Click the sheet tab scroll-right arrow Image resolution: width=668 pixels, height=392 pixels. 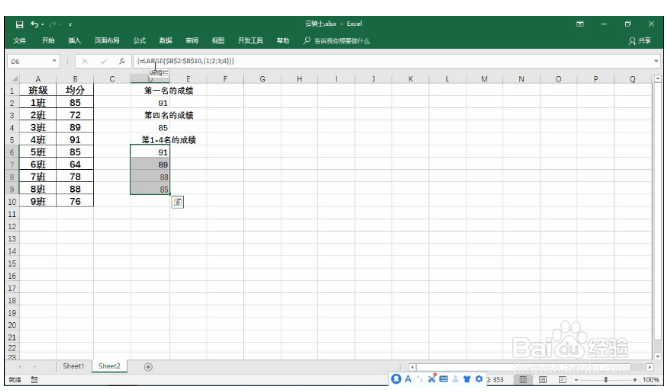point(35,367)
